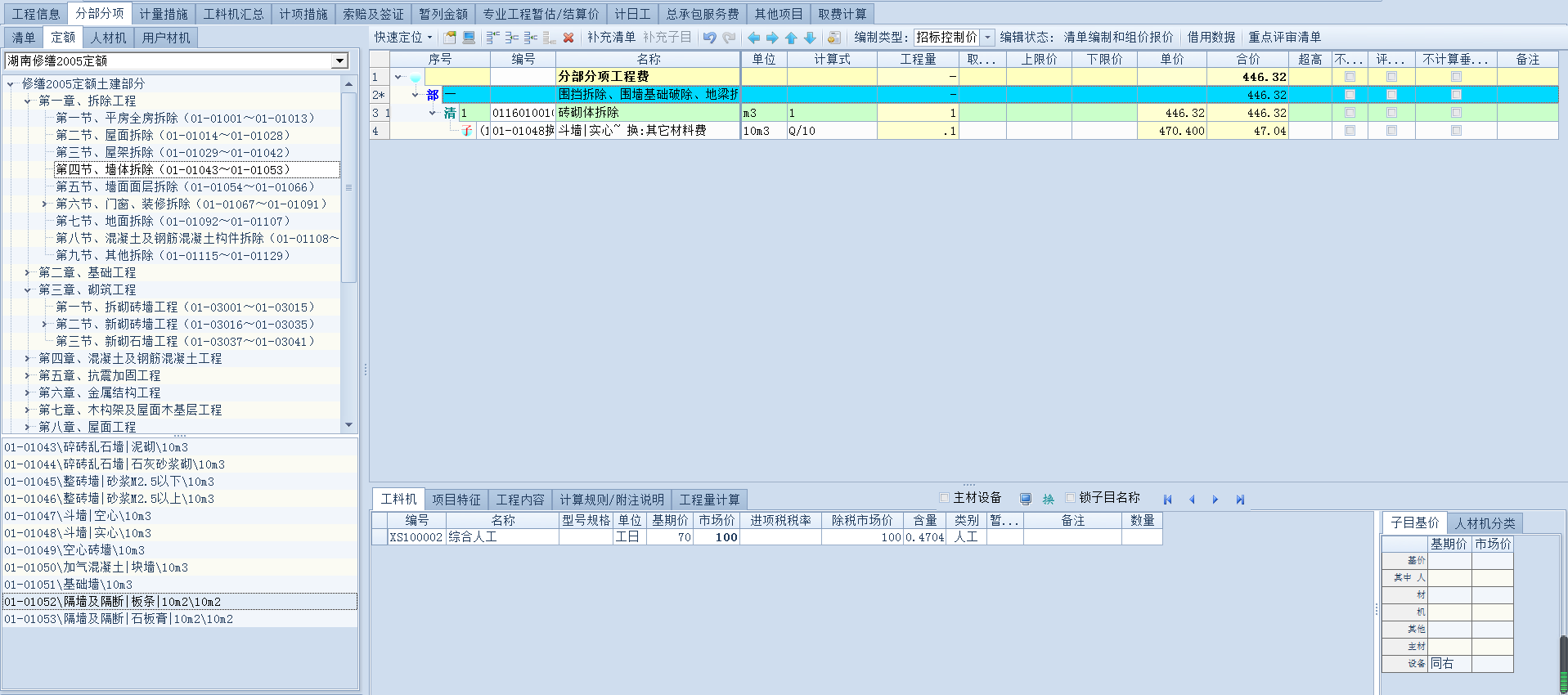Click the 市场价 cell showing 100

tap(716, 537)
